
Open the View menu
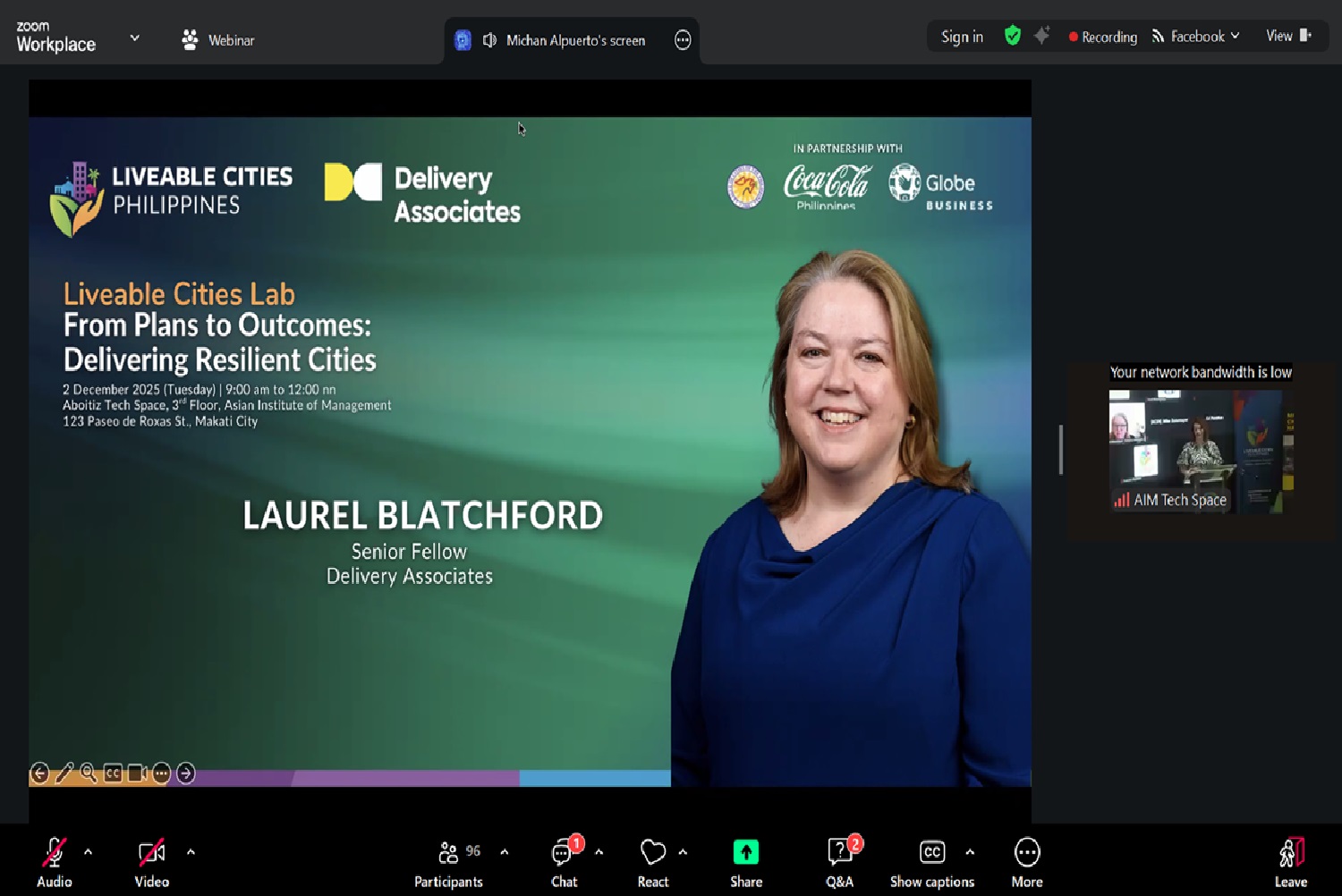click(x=1287, y=36)
